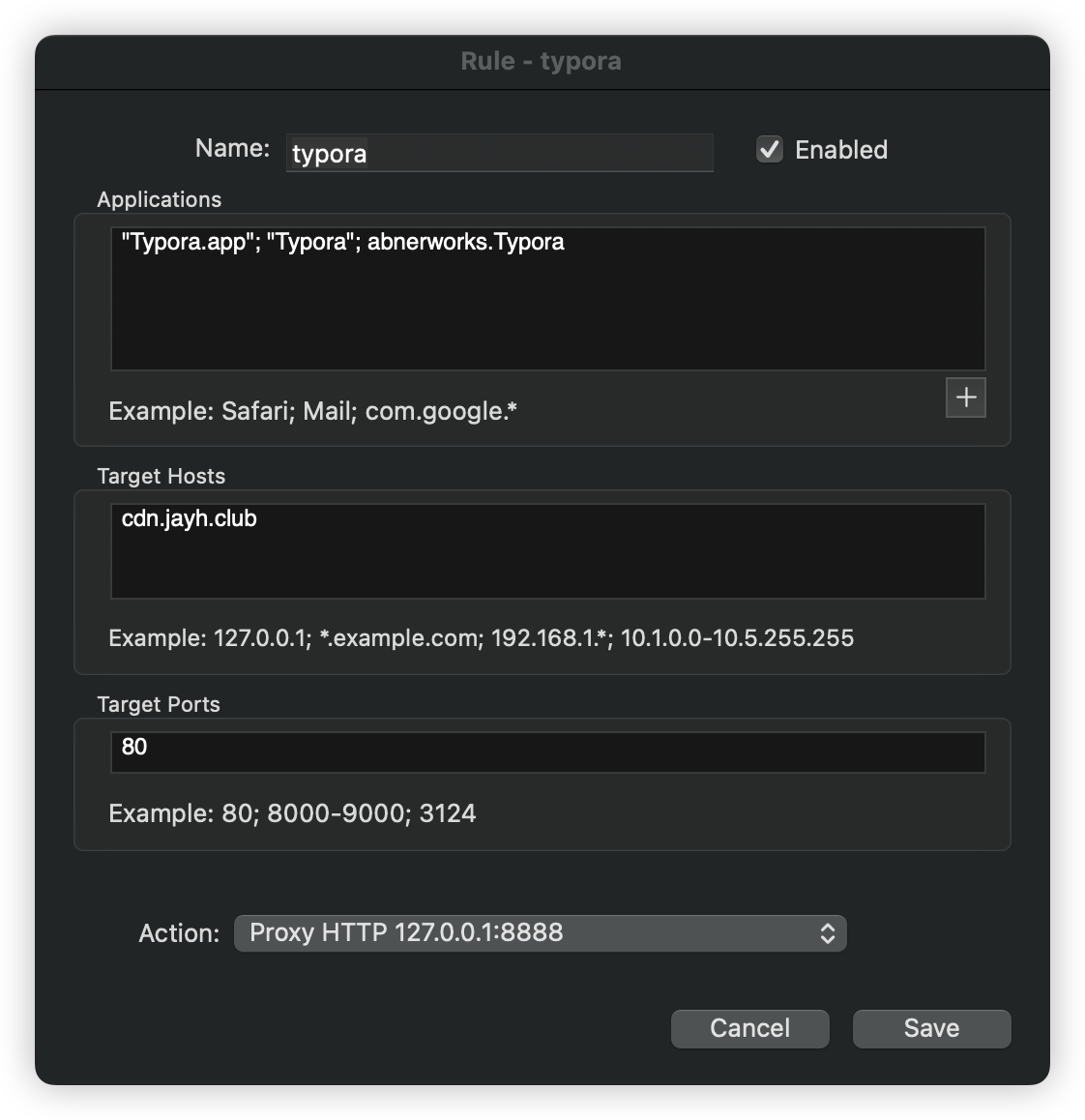Focus the Name text field
Screen dimensions: 1085x1120
[499, 153]
